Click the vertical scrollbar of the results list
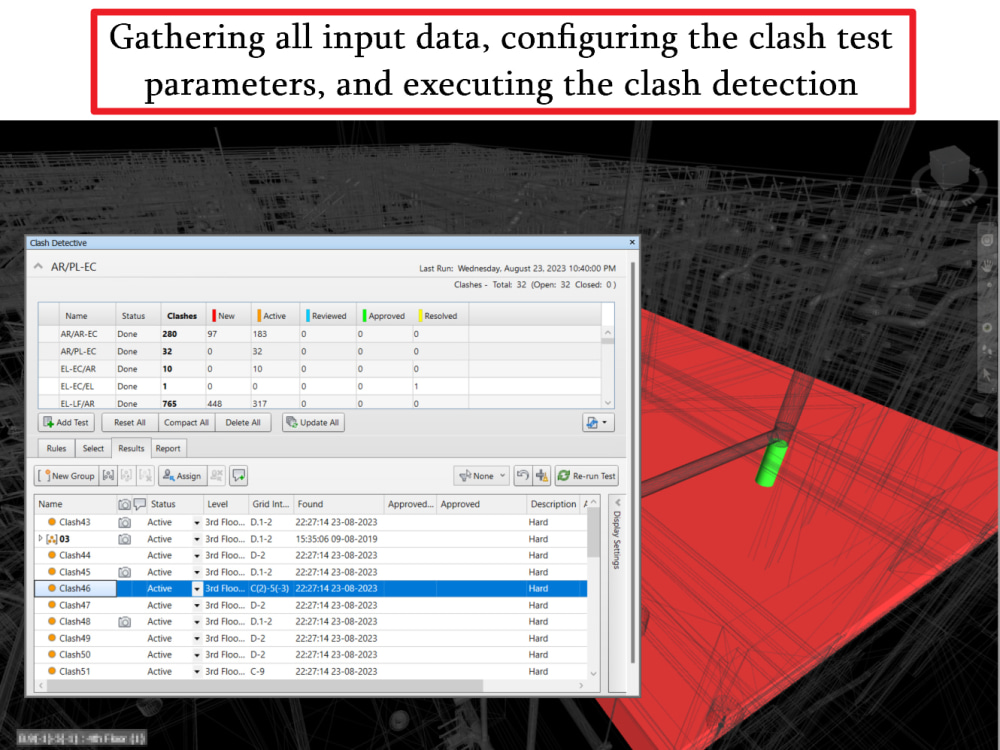This screenshot has width=1000, height=750. (594, 587)
